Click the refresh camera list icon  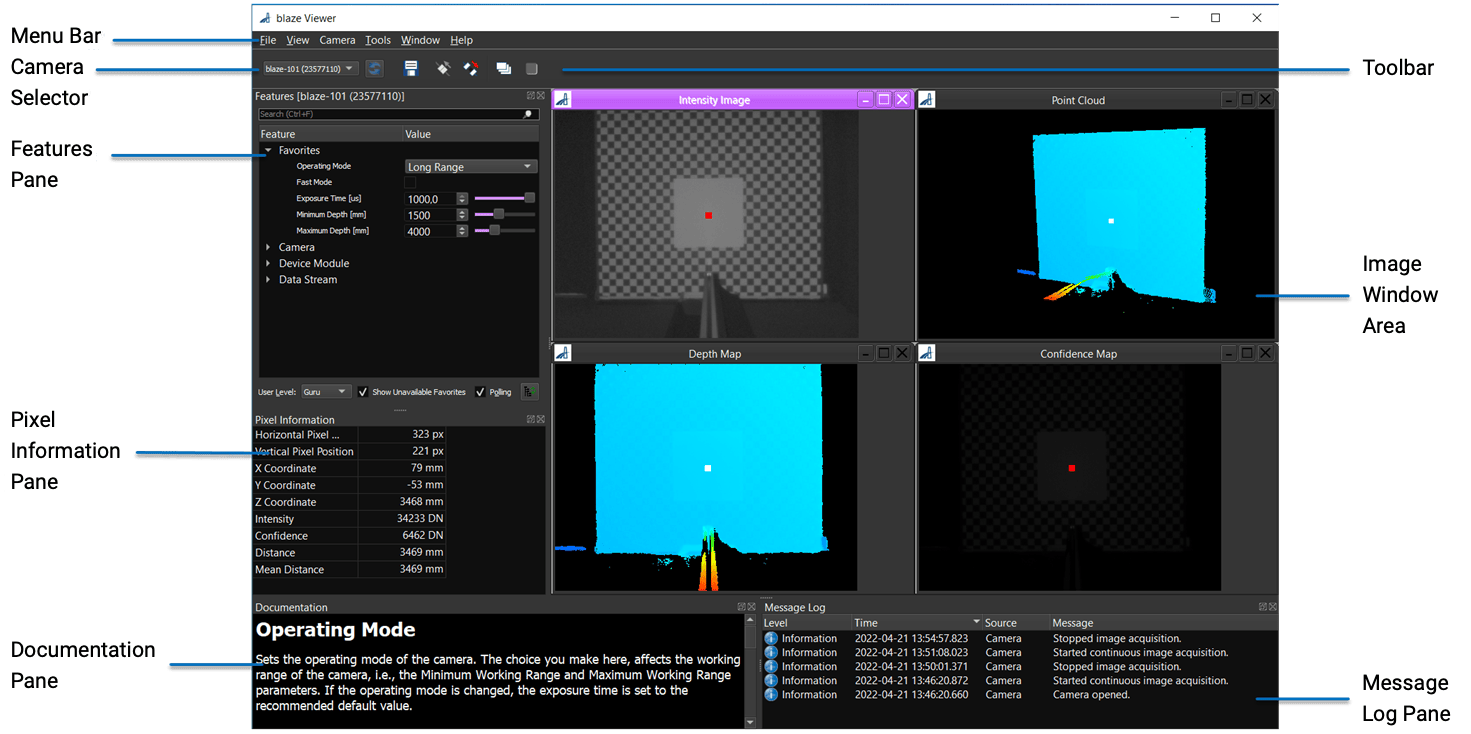coord(375,69)
